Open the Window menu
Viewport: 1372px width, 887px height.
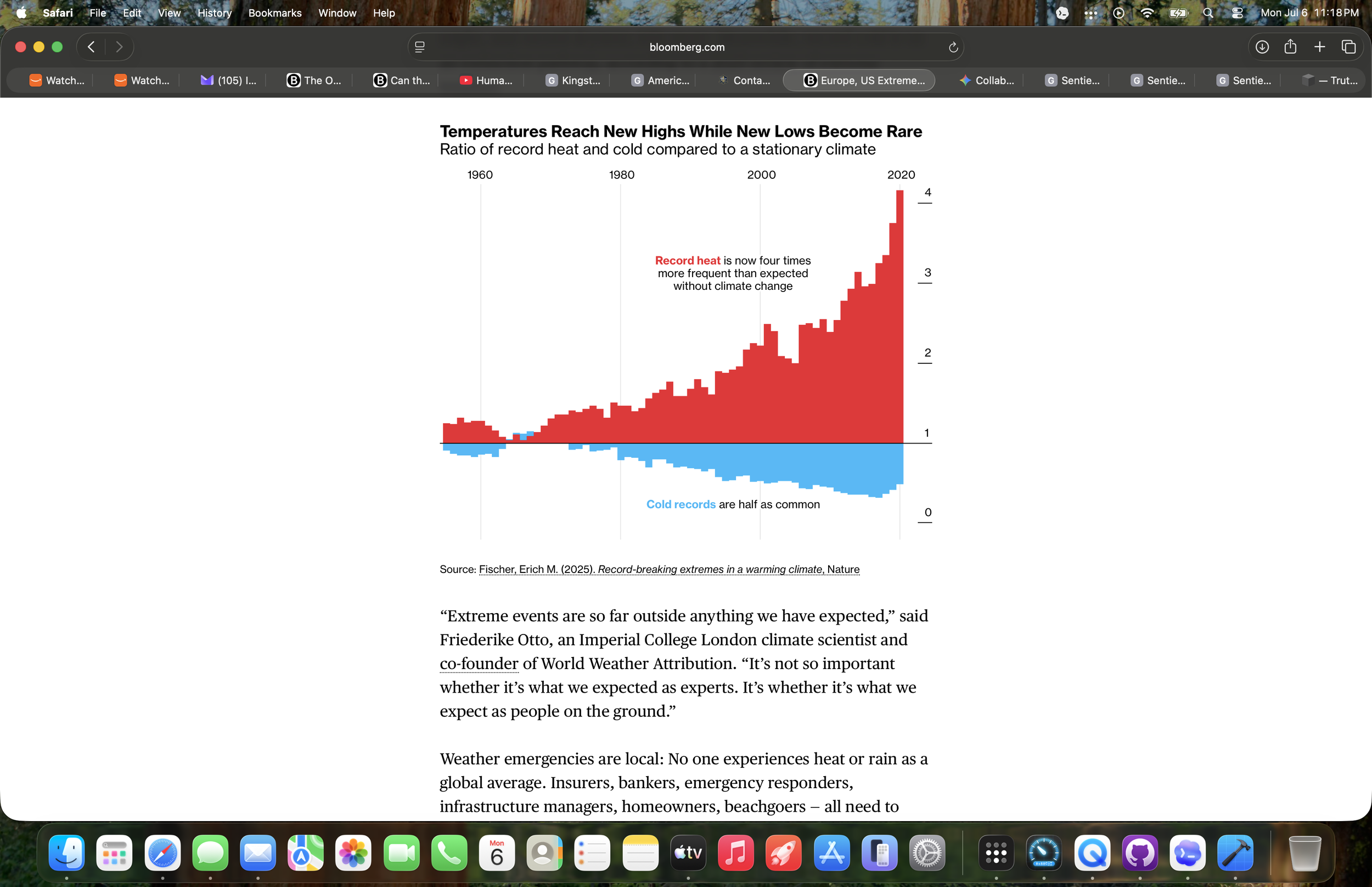[337, 13]
